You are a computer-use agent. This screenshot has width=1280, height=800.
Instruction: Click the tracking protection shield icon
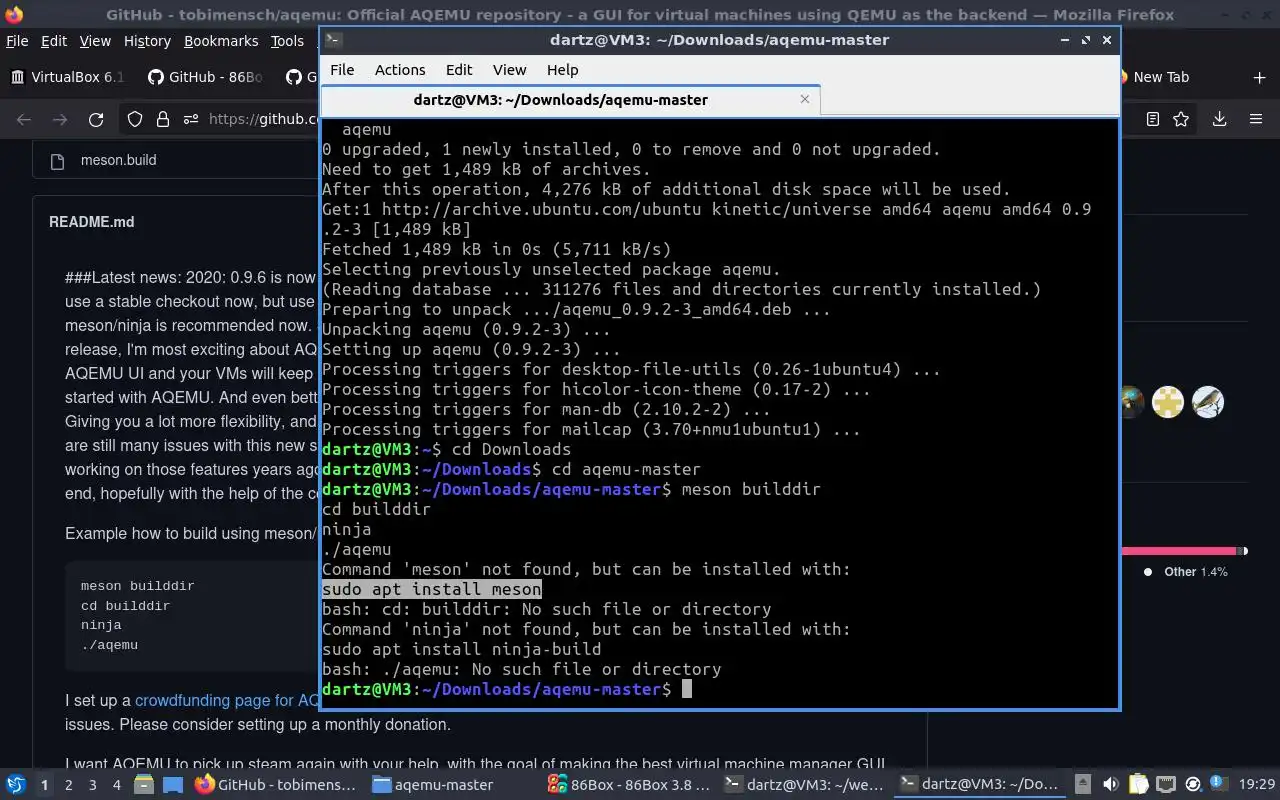coord(135,119)
